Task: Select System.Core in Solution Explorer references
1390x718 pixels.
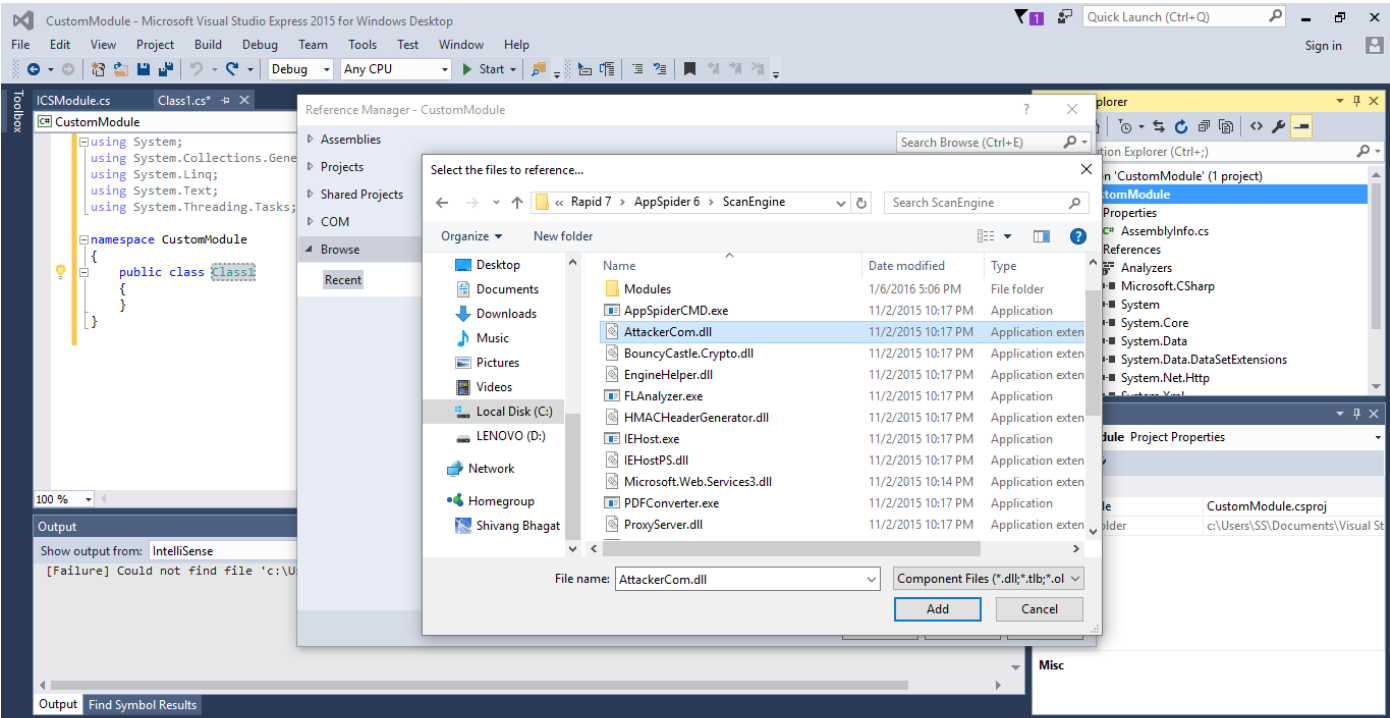Action: tap(1154, 323)
